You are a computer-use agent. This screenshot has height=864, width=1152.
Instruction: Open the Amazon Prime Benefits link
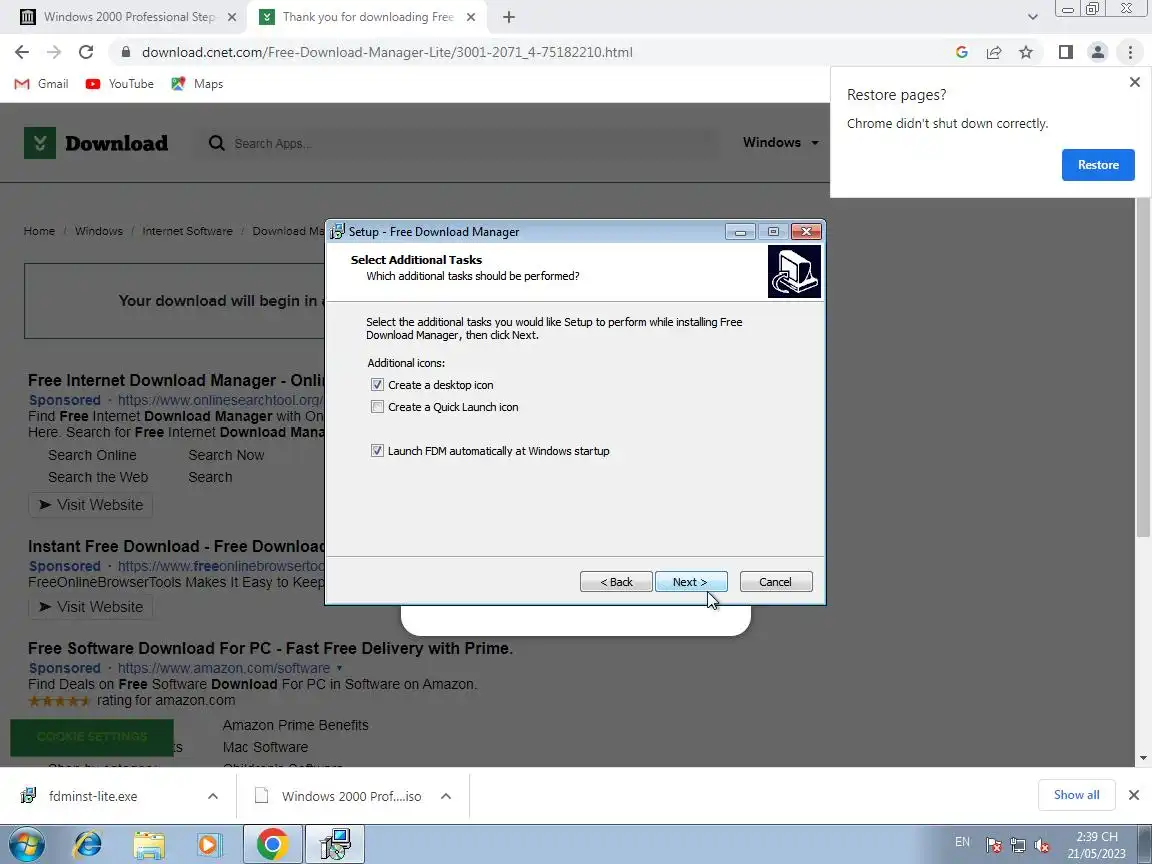[295, 725]
